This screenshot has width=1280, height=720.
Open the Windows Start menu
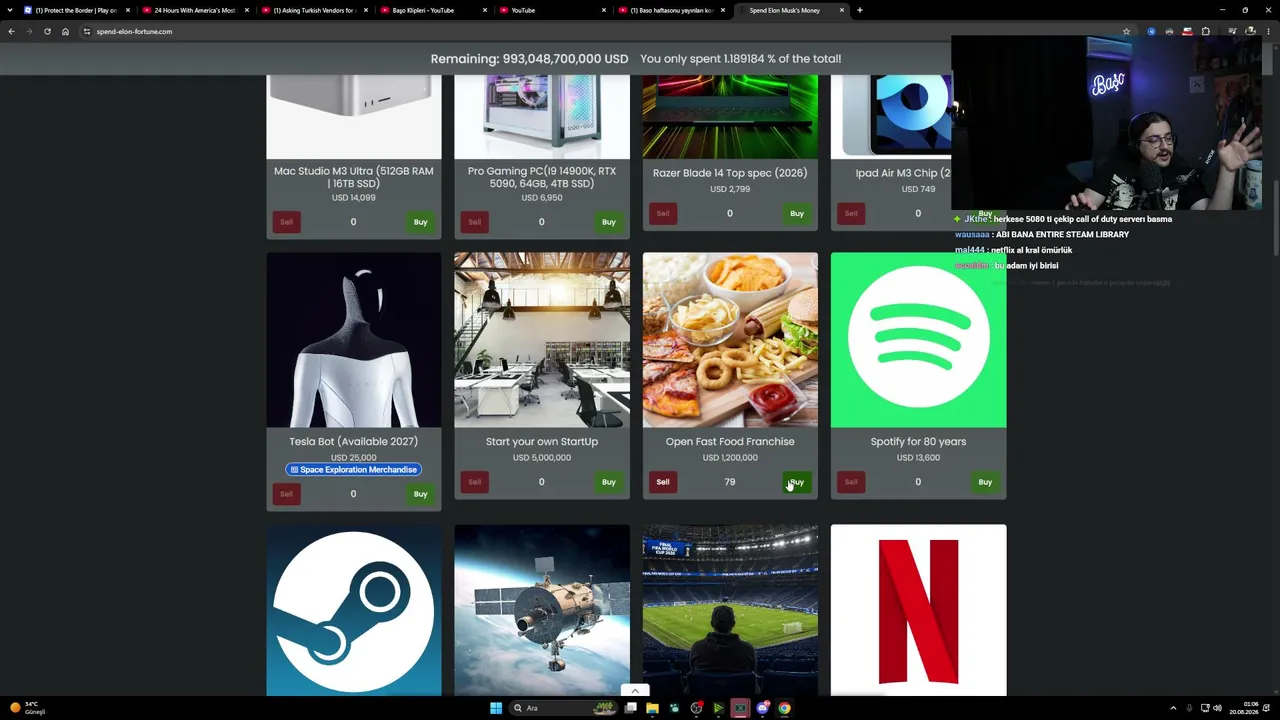pyautogui.click(x=496, y=708)
